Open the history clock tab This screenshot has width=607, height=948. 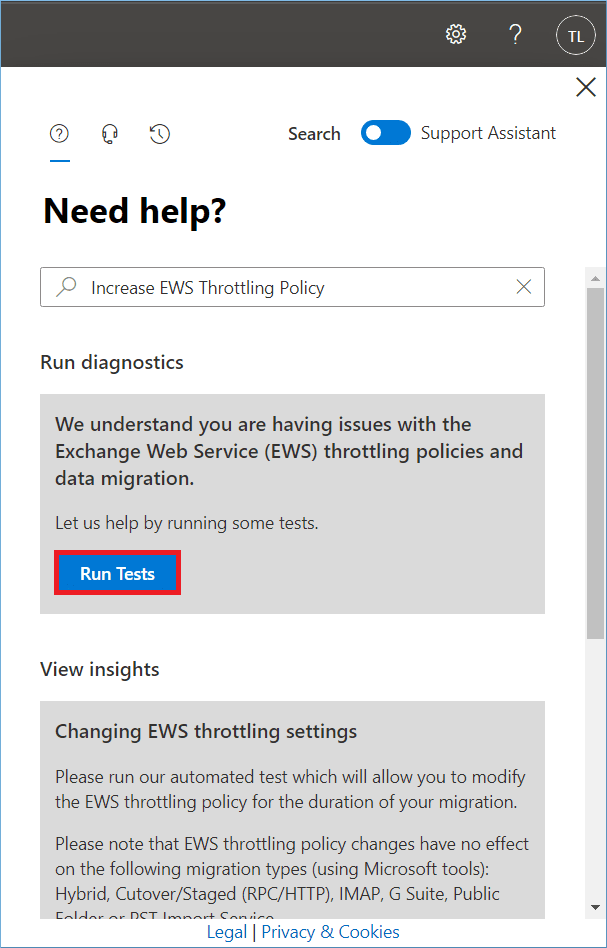[x=160, y=134]
